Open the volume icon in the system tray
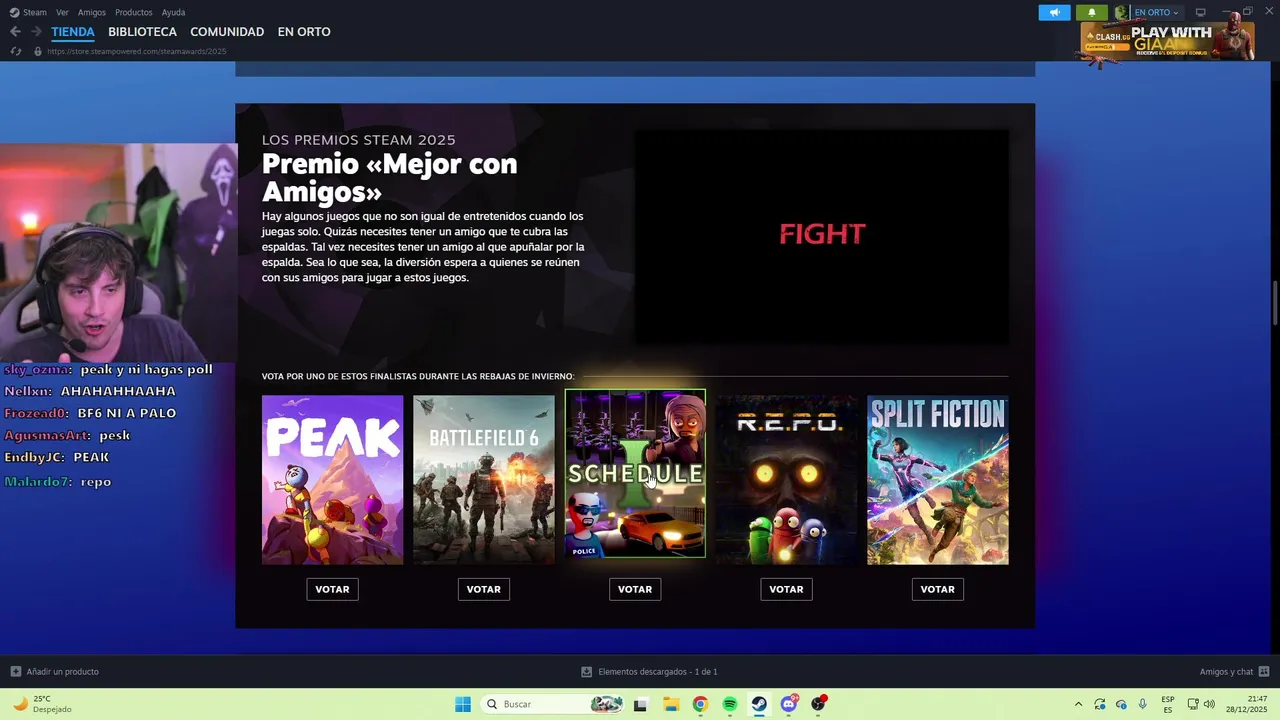1280x720 pixels. tap(1209, 704)
